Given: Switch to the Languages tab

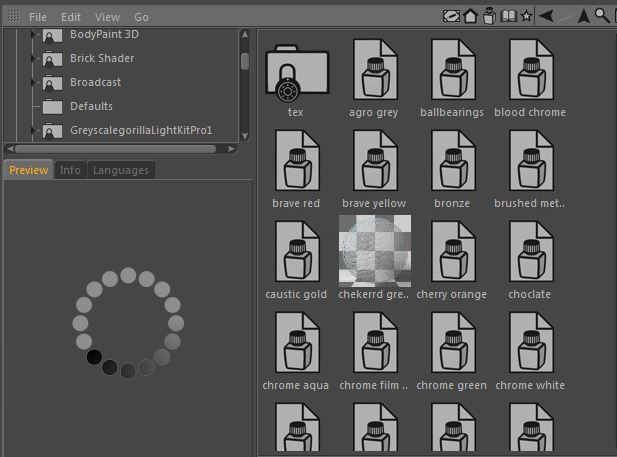Looking at the screenshot, I should click(x=120, y=170).
